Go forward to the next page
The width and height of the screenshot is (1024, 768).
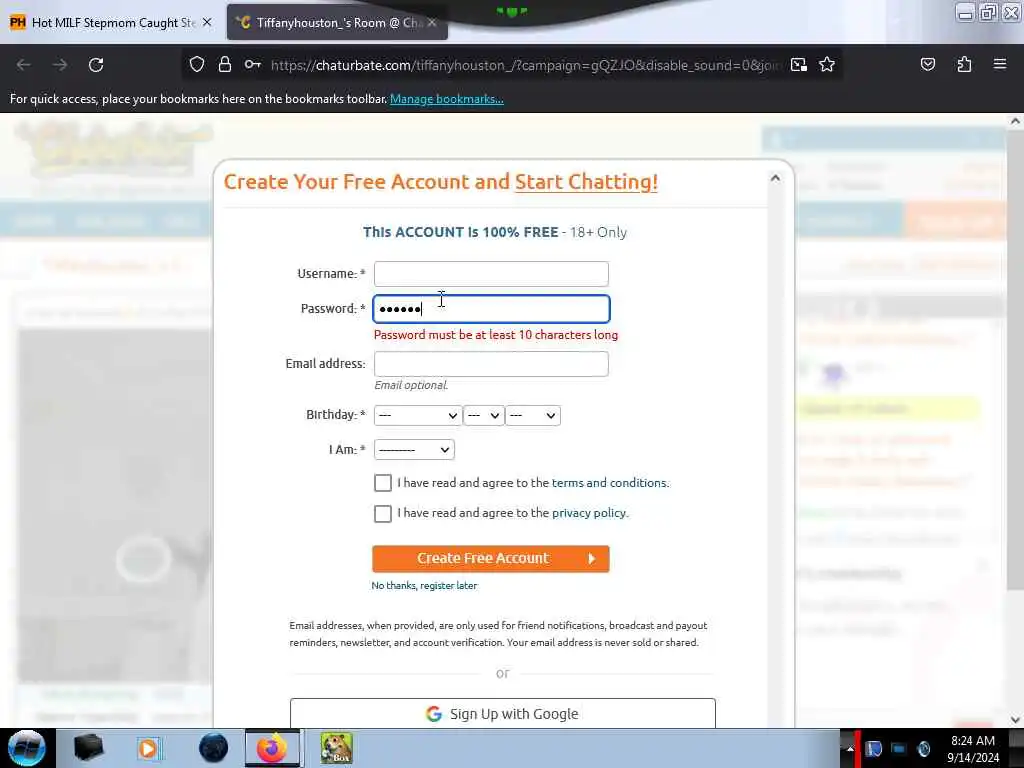[x=60, y=65]
